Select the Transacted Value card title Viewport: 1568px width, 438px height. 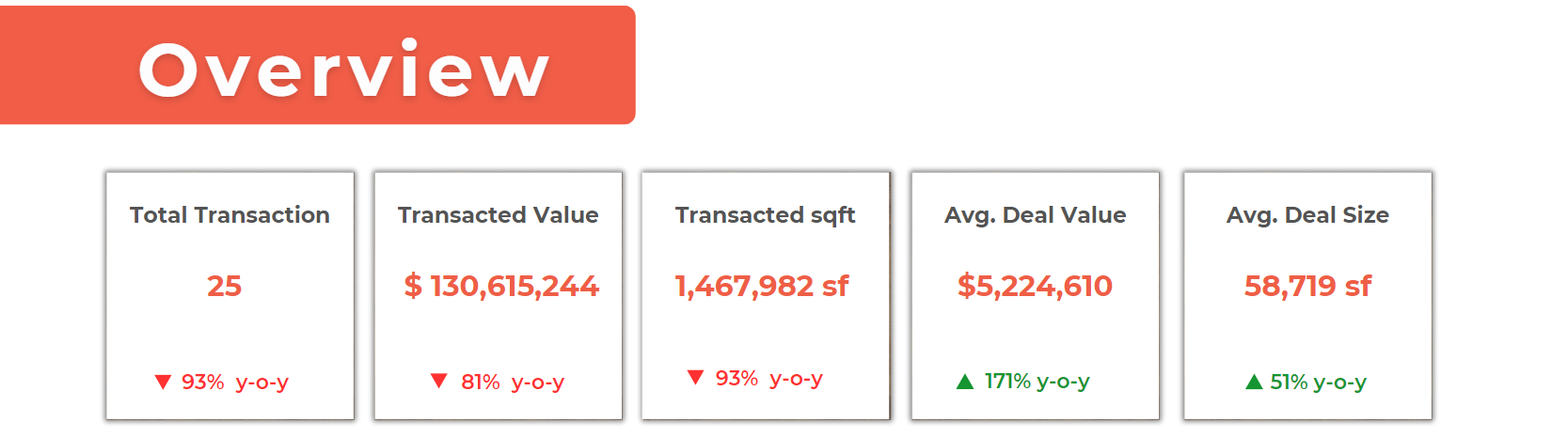498,215
